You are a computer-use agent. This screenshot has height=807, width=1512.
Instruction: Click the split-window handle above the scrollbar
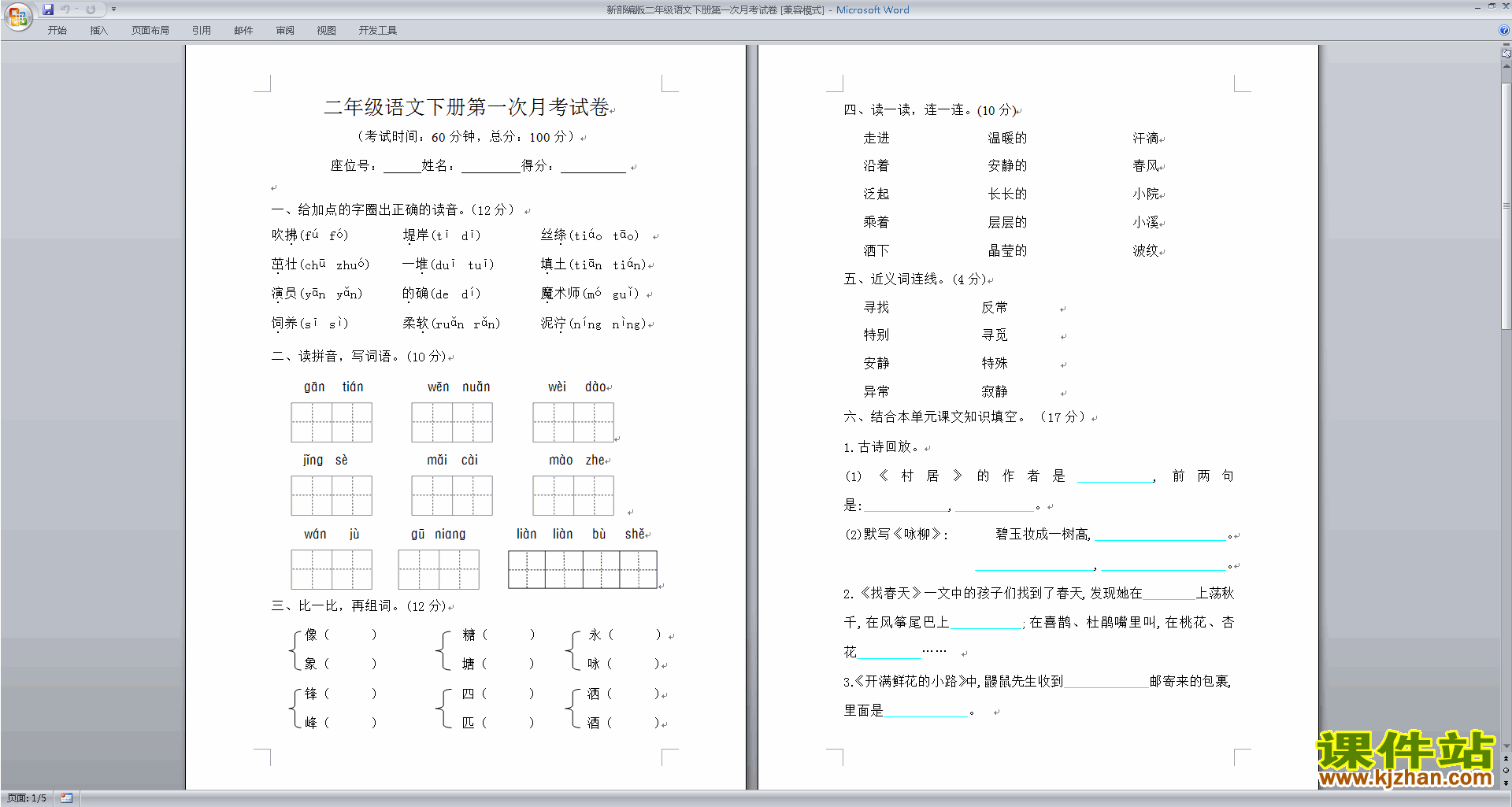coord(1506,45)
